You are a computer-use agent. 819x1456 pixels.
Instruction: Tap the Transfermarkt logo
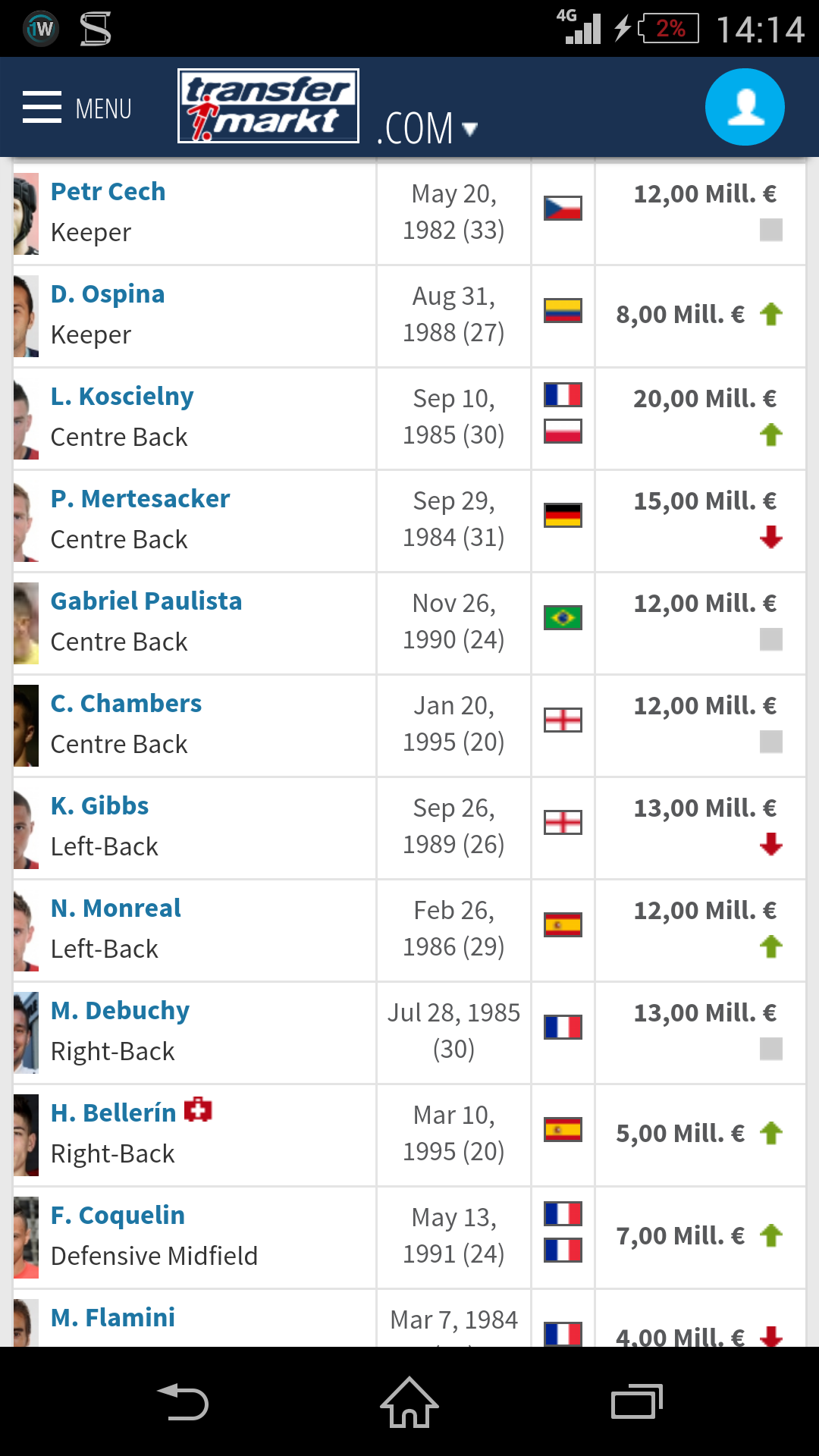[268, 106]
